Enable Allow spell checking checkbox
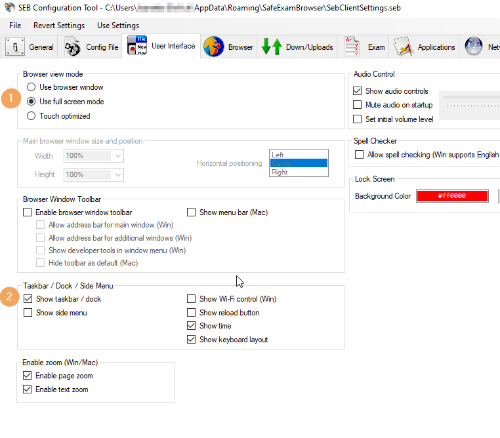500x438 pixels. coord(359,155)
